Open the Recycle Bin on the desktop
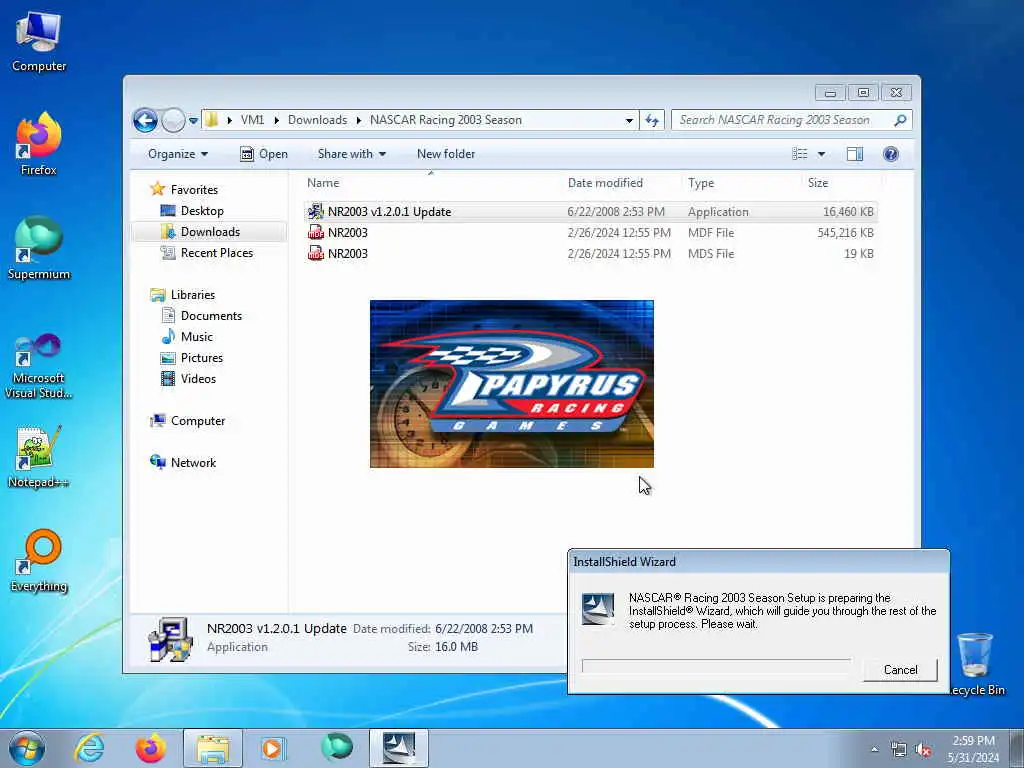Viewport: 1024px width, 768px height. 976,664
